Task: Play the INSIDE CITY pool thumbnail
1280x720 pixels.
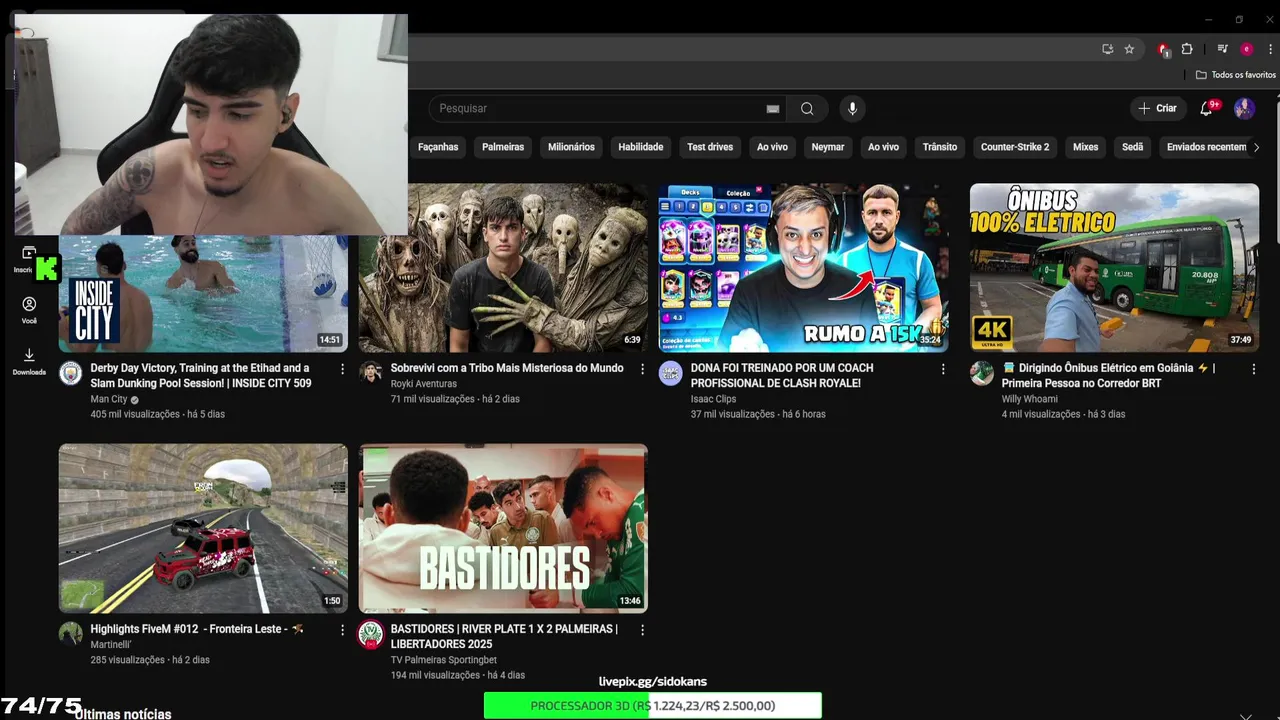Action: point(203,293)
